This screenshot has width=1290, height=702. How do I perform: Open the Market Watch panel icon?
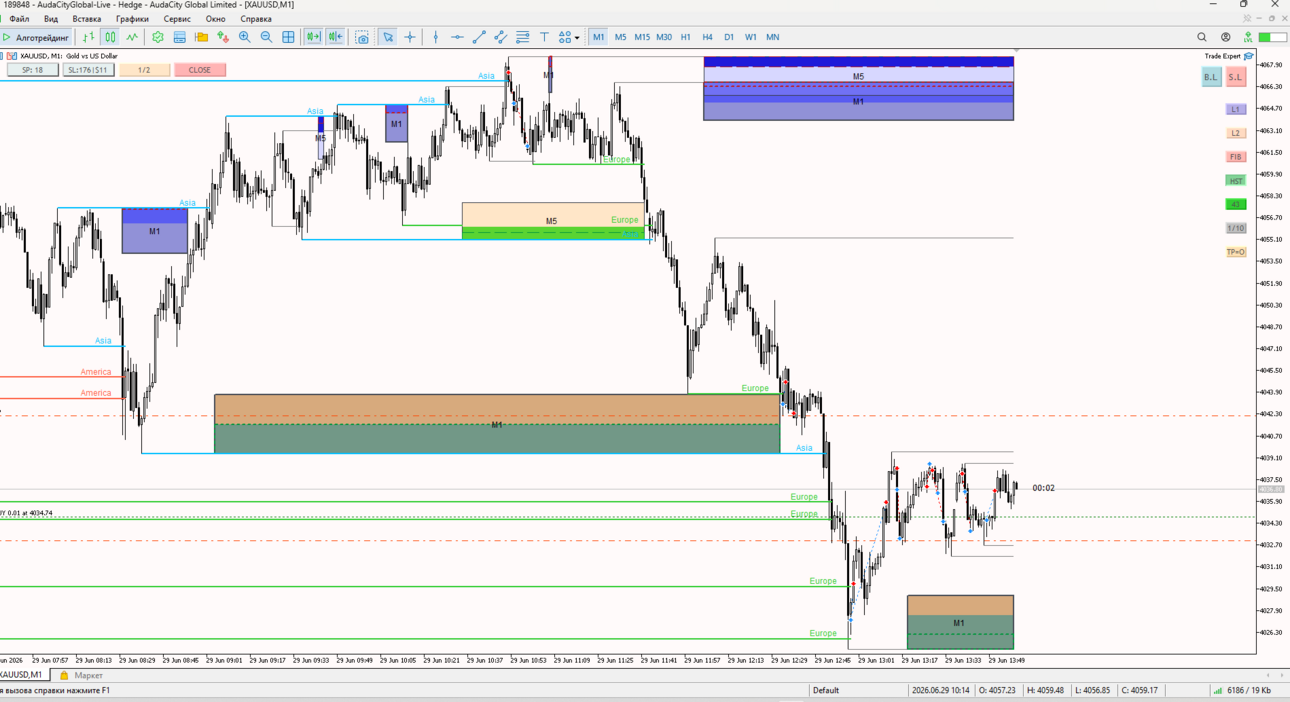pyautogui.click(x=179, y=37)
